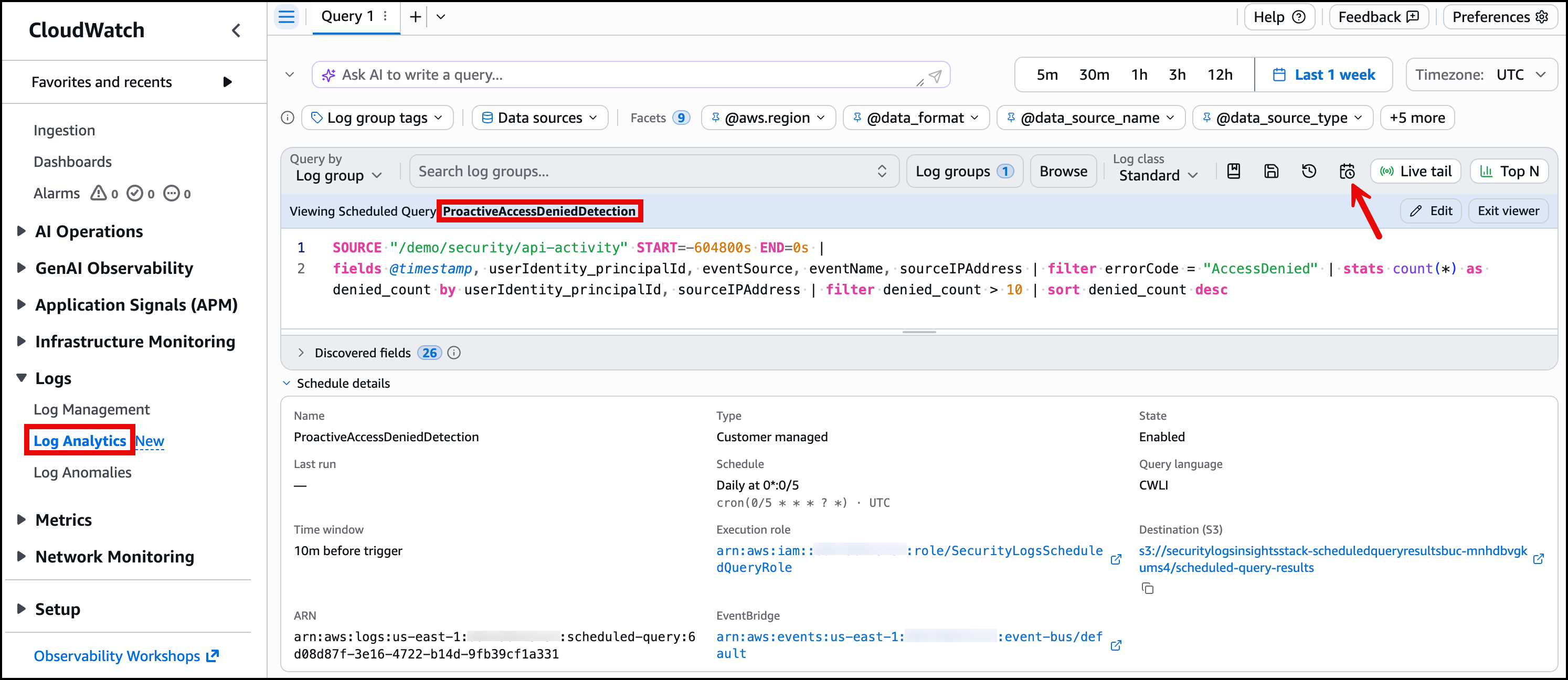This screenshot has width=1568, height=680.
Task: Expand the Discovered fields section
Action: pos(301,353)
